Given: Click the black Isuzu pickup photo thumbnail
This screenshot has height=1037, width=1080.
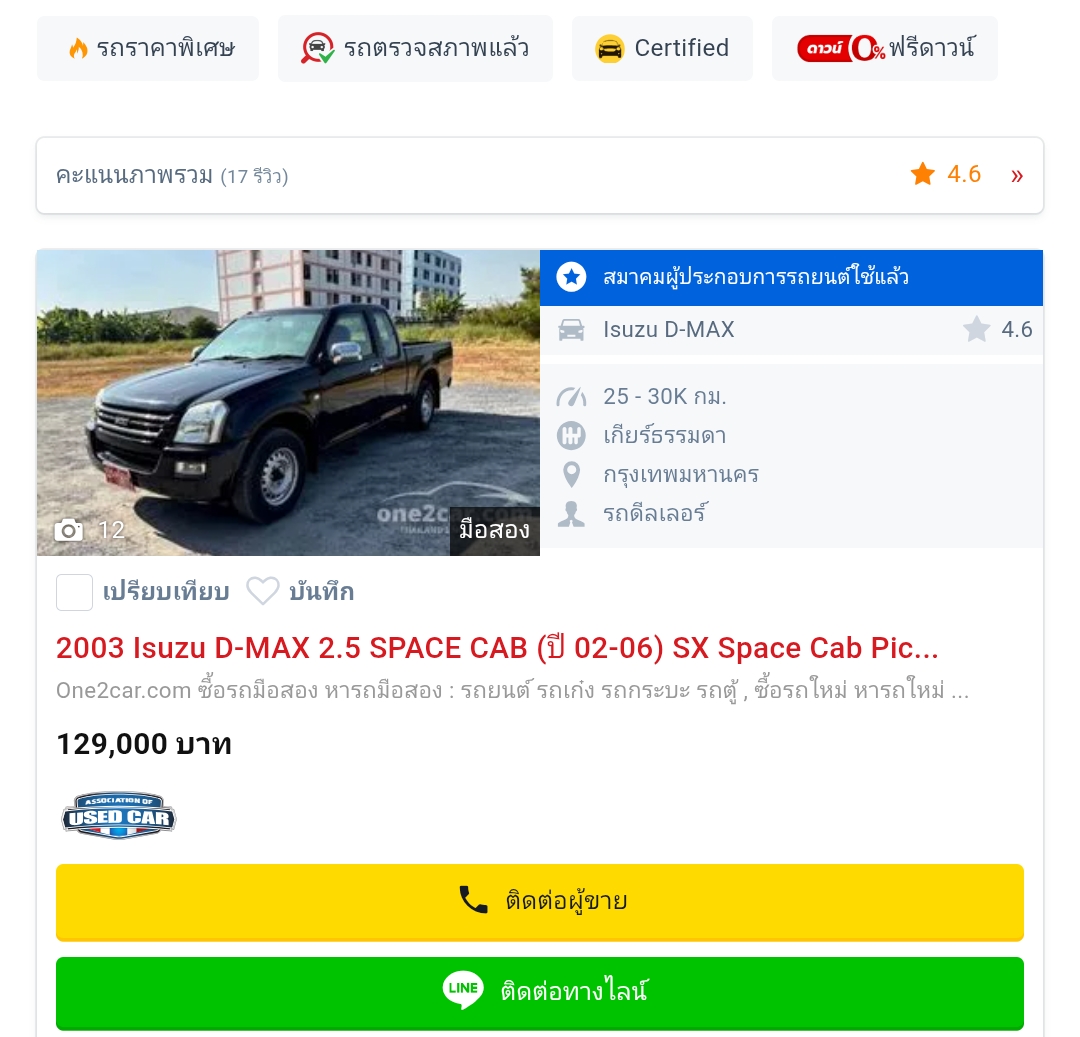Looking at the screenshot, I should click(x=288, y=403).
